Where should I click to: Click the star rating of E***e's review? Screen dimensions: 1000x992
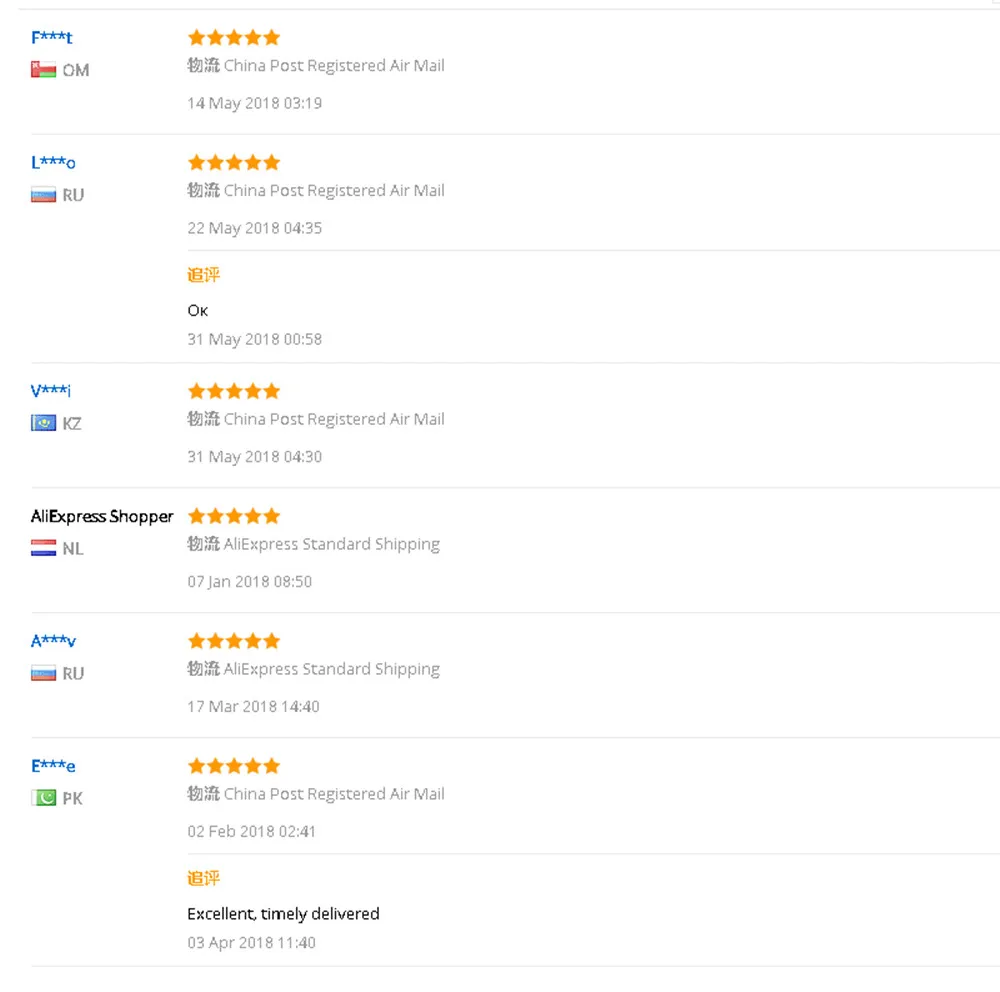(x=234, y=766)
